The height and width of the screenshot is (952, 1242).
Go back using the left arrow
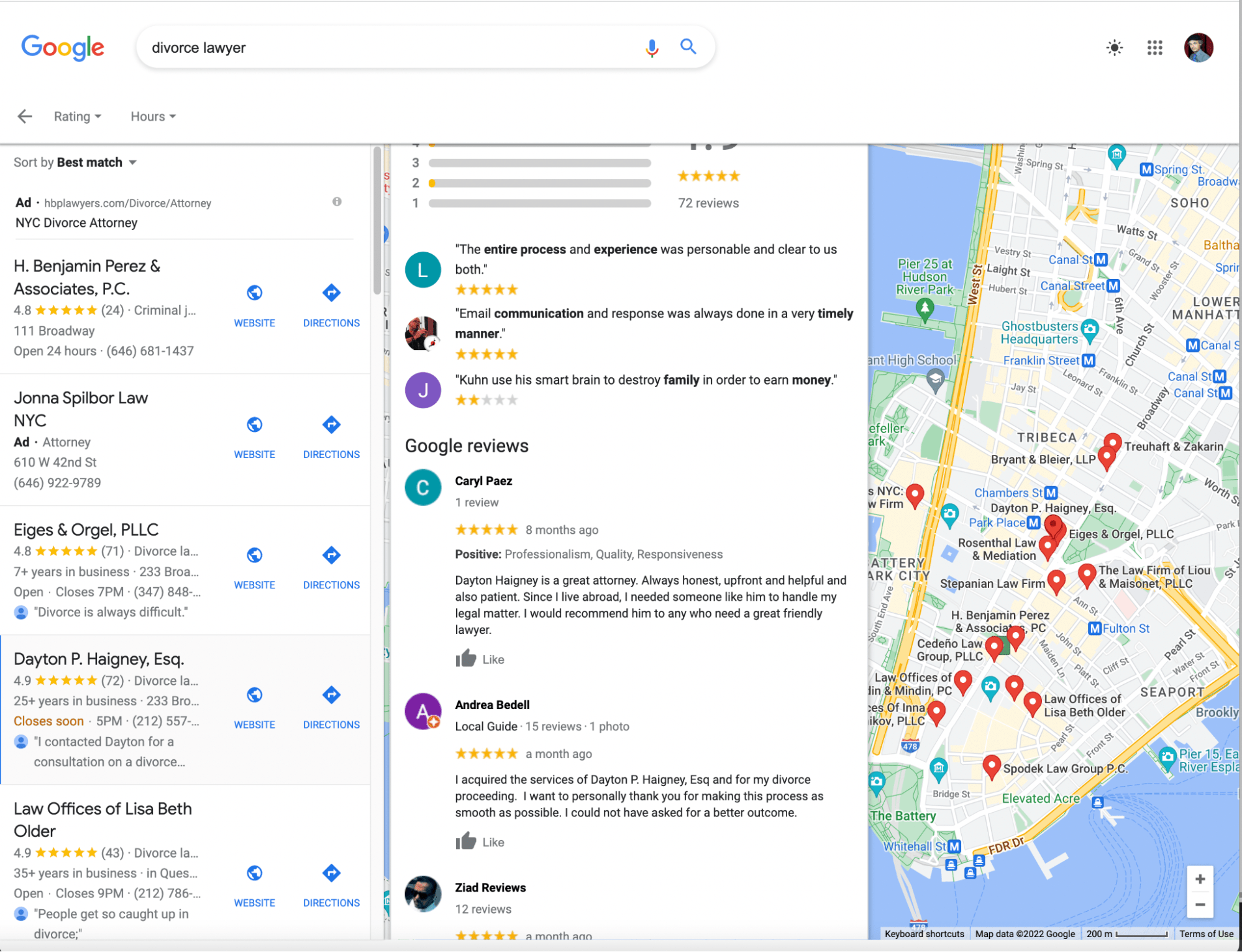(x=25, y=116)
